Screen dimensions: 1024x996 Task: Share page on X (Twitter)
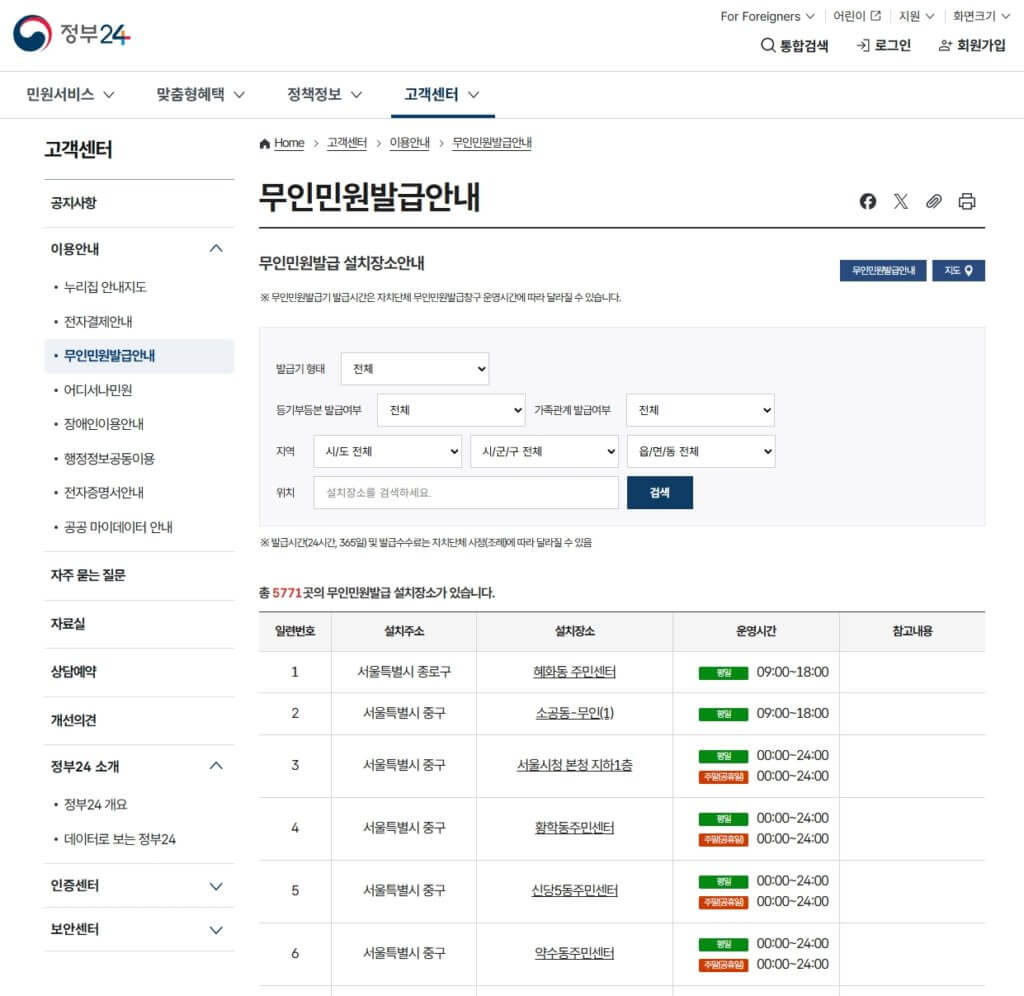(x=900, y=201)
